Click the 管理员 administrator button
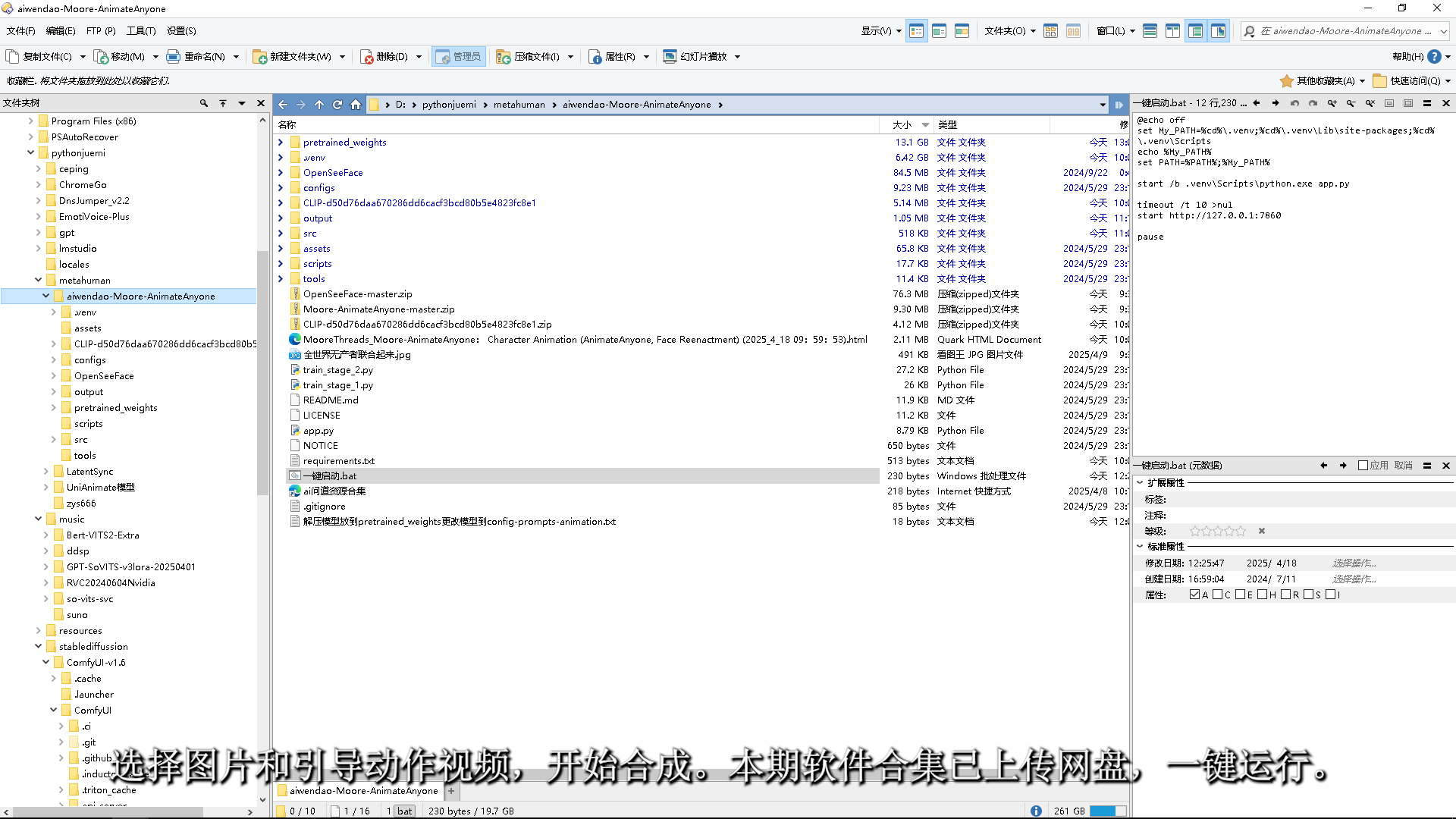The width and height of the screenshot is (1456, 819). (460, 57)
